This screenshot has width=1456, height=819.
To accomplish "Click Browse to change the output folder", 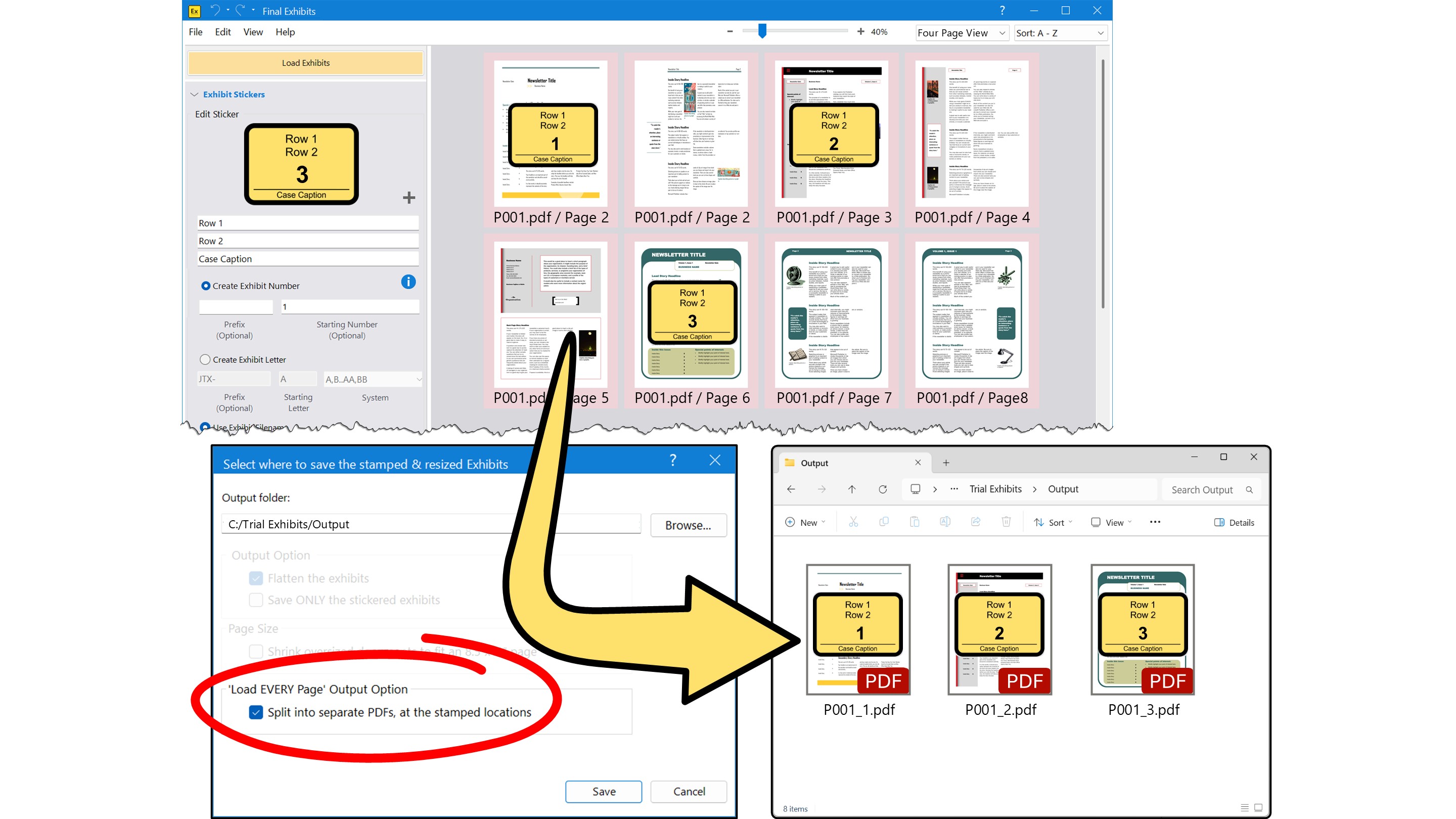I will pos(689,525).
